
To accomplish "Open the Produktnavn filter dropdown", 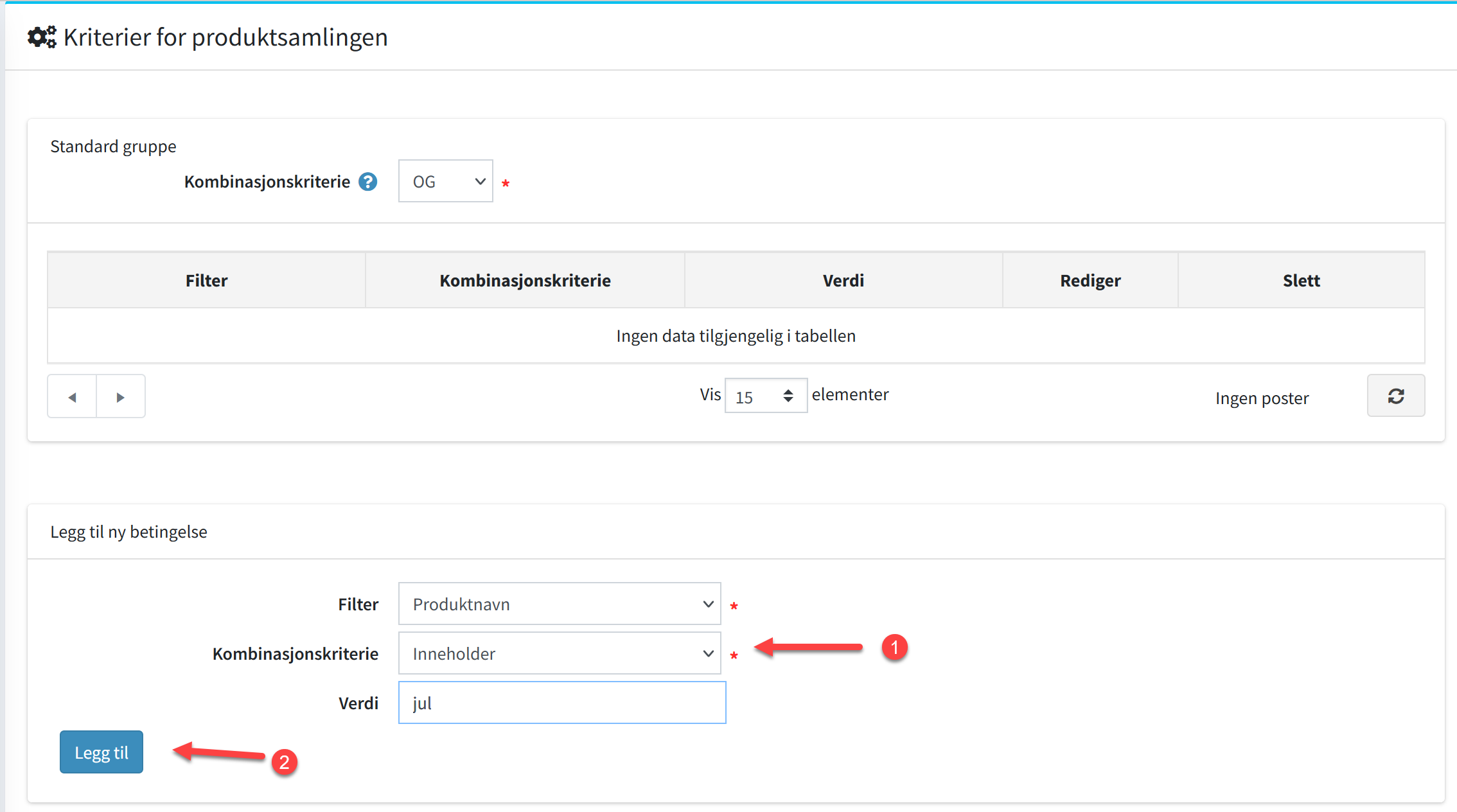I will (x=559, y=604).
